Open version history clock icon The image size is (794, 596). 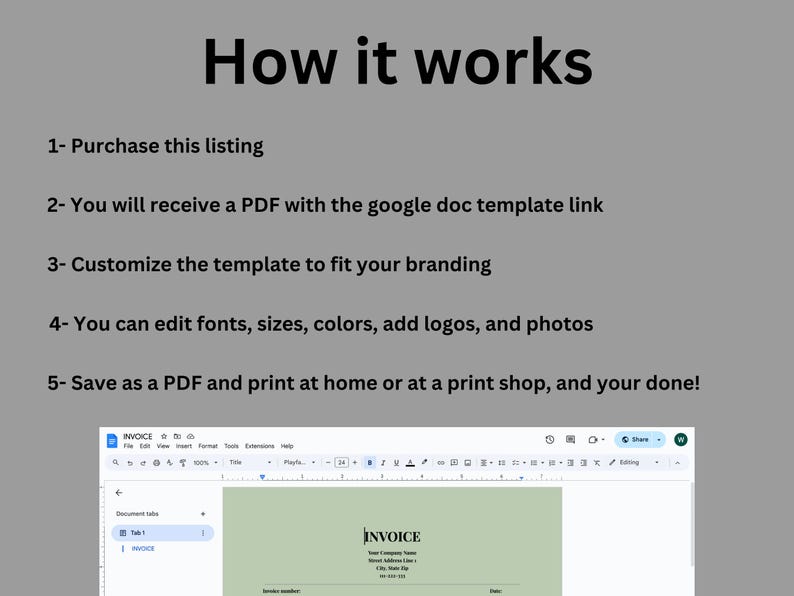[x=550, y=440]
